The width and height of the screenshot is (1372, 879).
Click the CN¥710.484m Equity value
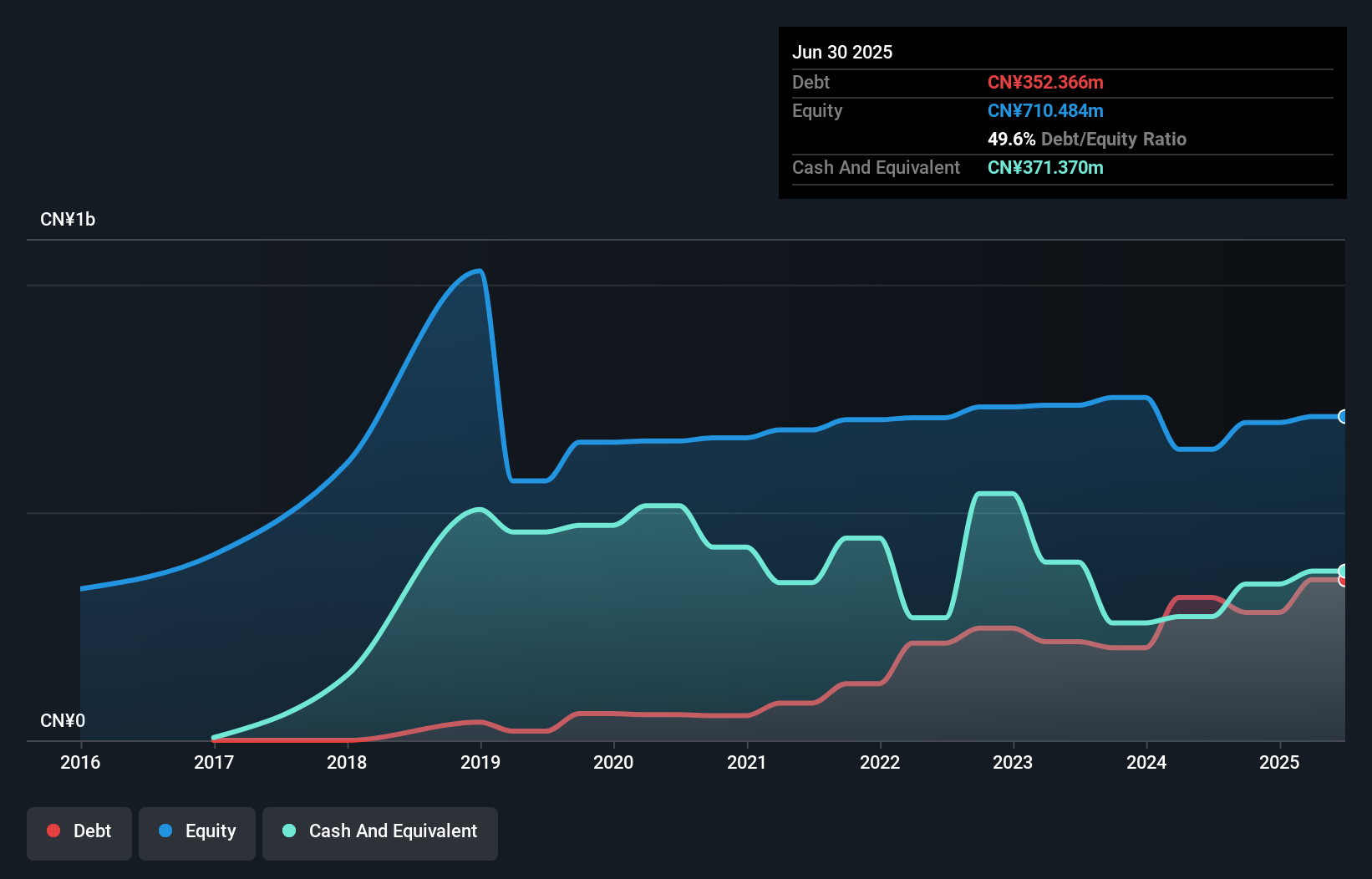pyautogui.click(x=1045, y=110)
